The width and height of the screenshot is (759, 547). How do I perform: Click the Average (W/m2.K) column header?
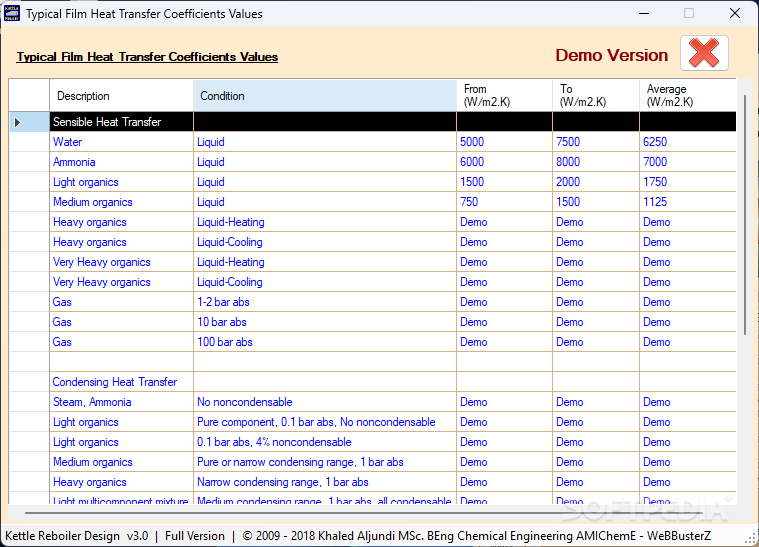pyautogui.click(x=688, y=96)
